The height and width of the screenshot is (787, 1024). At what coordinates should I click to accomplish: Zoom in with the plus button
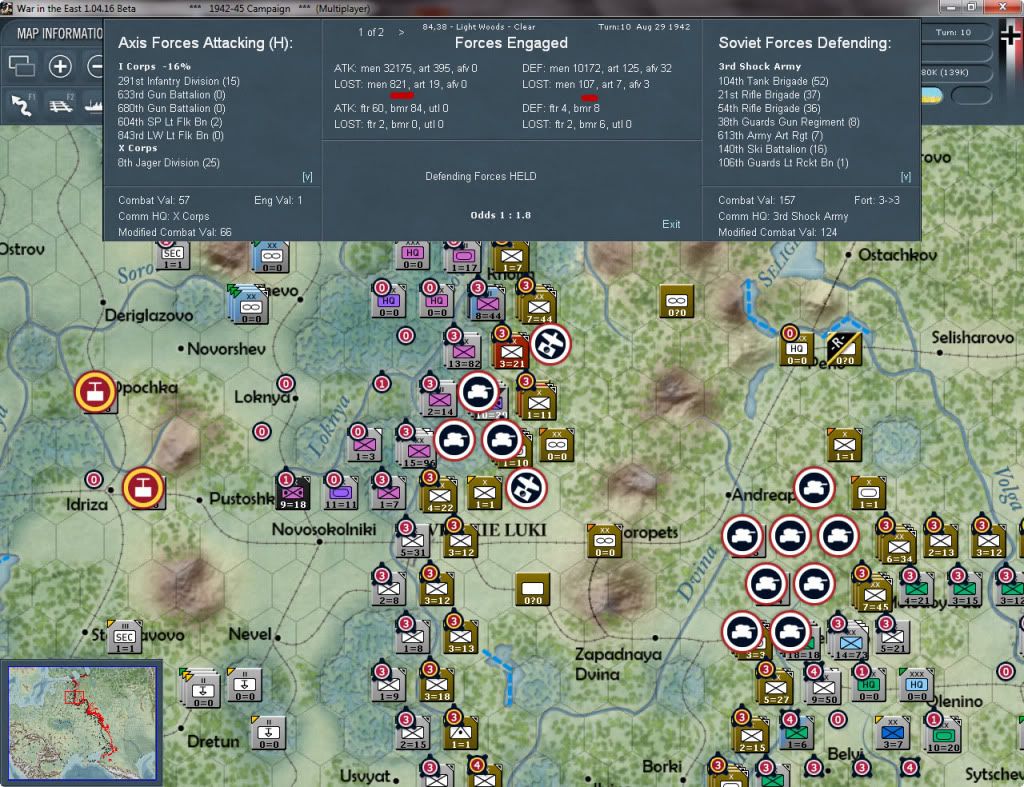tap(60, 66)
